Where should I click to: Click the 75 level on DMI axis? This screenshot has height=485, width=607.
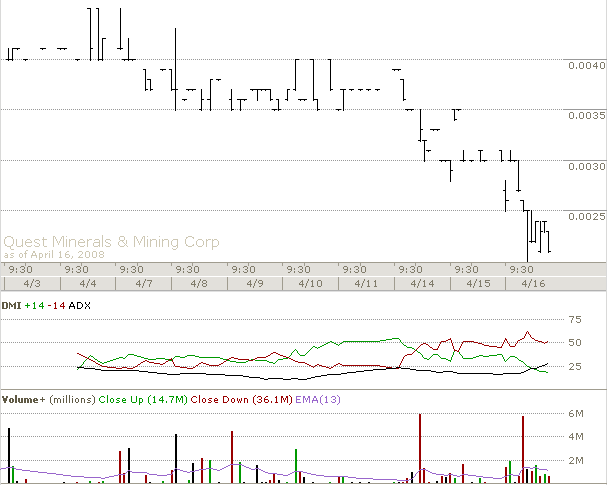pos(575,320)
